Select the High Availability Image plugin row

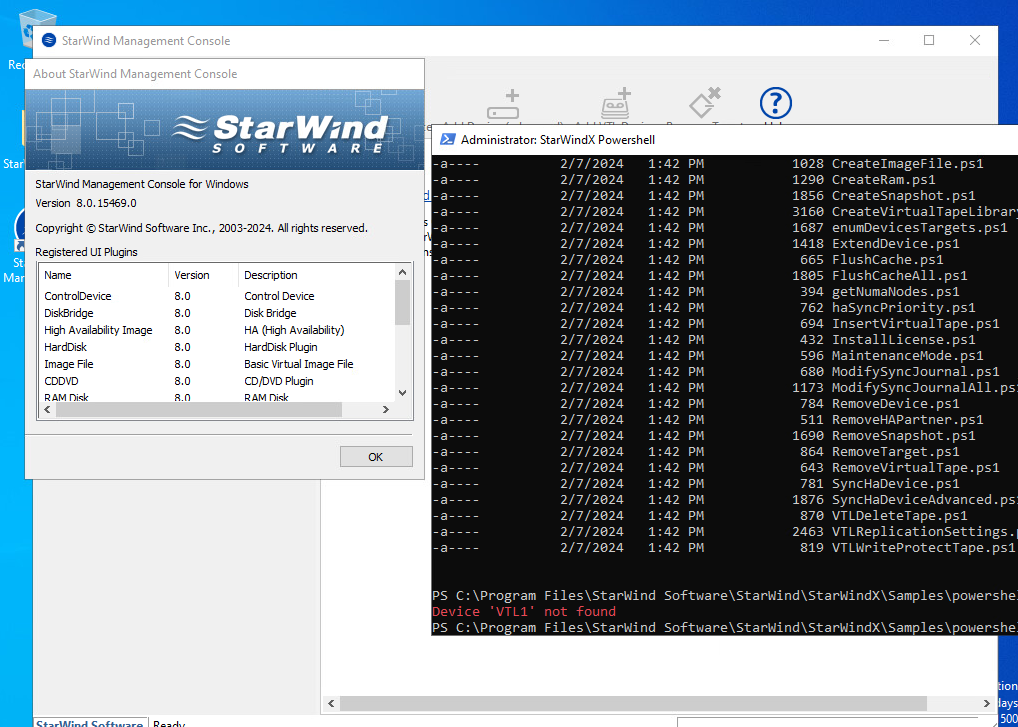point(216,330)
